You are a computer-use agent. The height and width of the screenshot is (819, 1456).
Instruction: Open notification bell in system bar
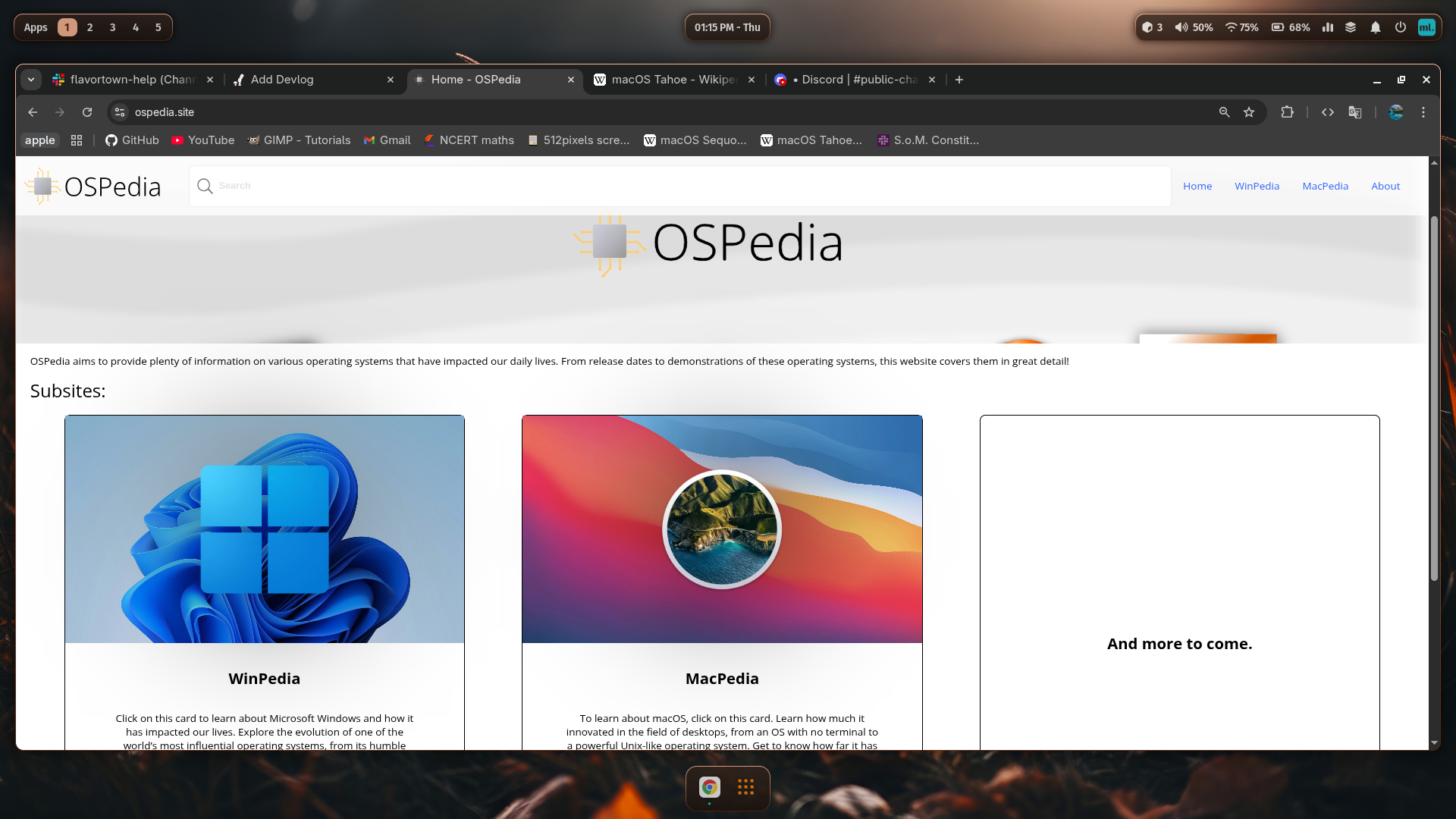pos(1375,27)
